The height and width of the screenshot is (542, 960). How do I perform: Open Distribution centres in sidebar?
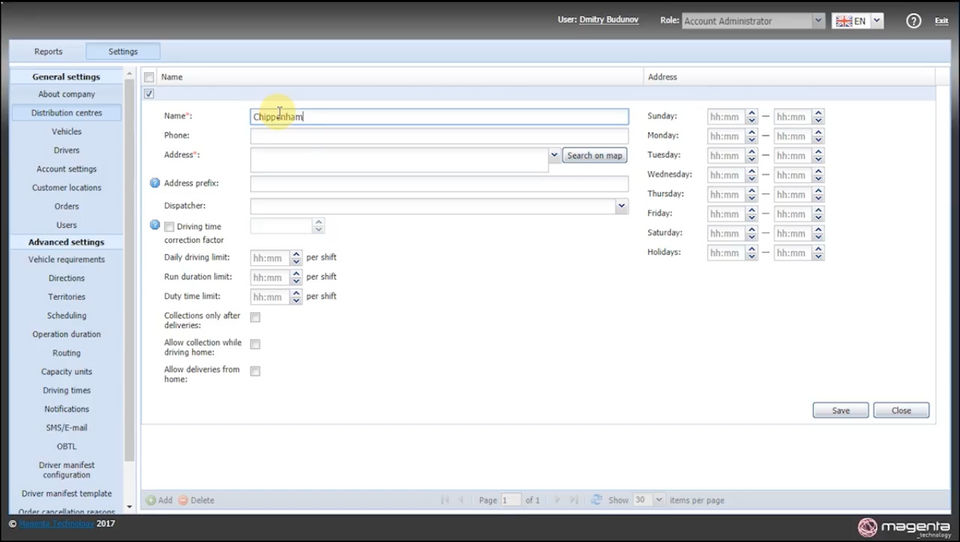67,113
